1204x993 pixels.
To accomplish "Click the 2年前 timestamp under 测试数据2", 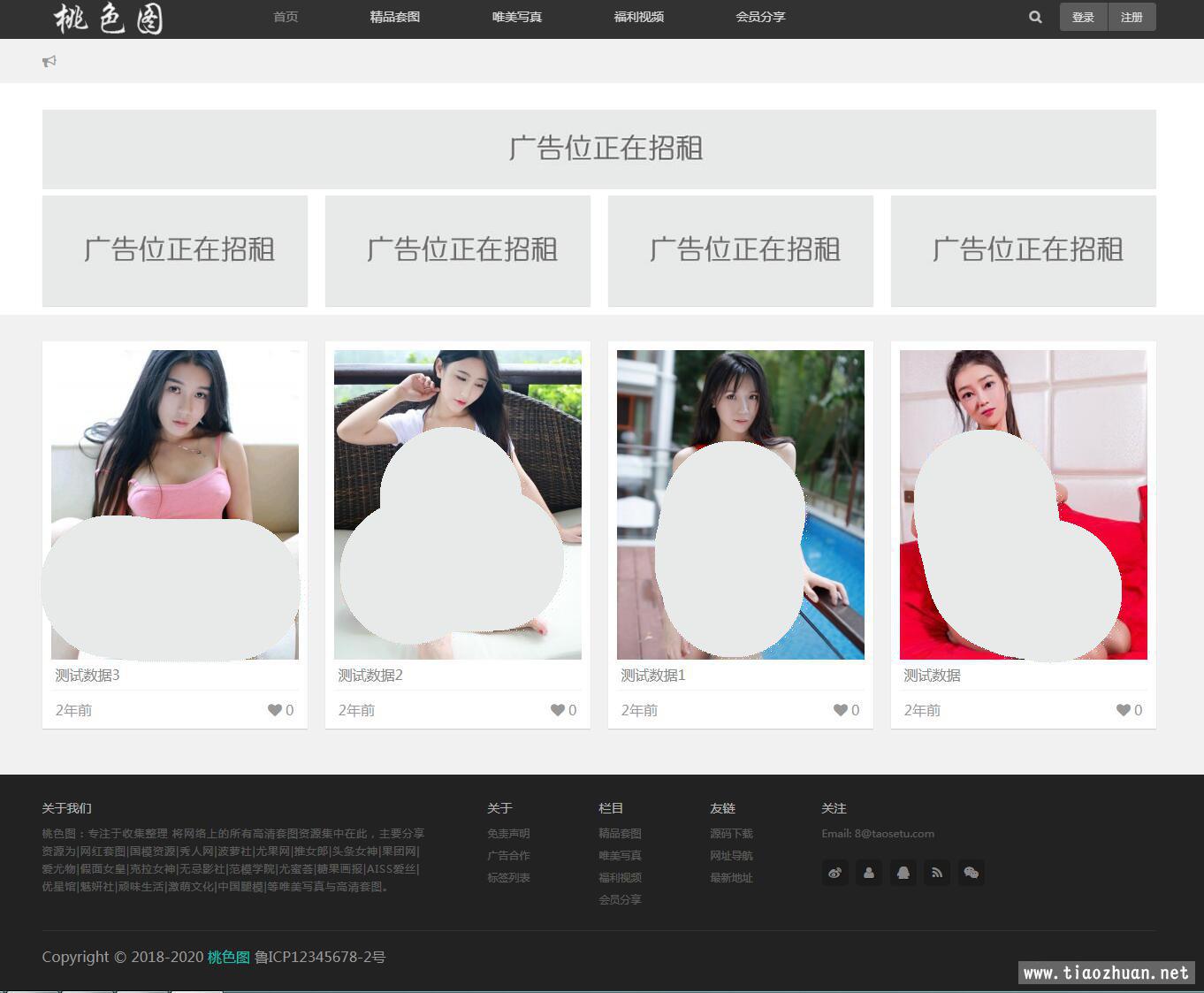I will pyautogui.click(x=356, y=710).
